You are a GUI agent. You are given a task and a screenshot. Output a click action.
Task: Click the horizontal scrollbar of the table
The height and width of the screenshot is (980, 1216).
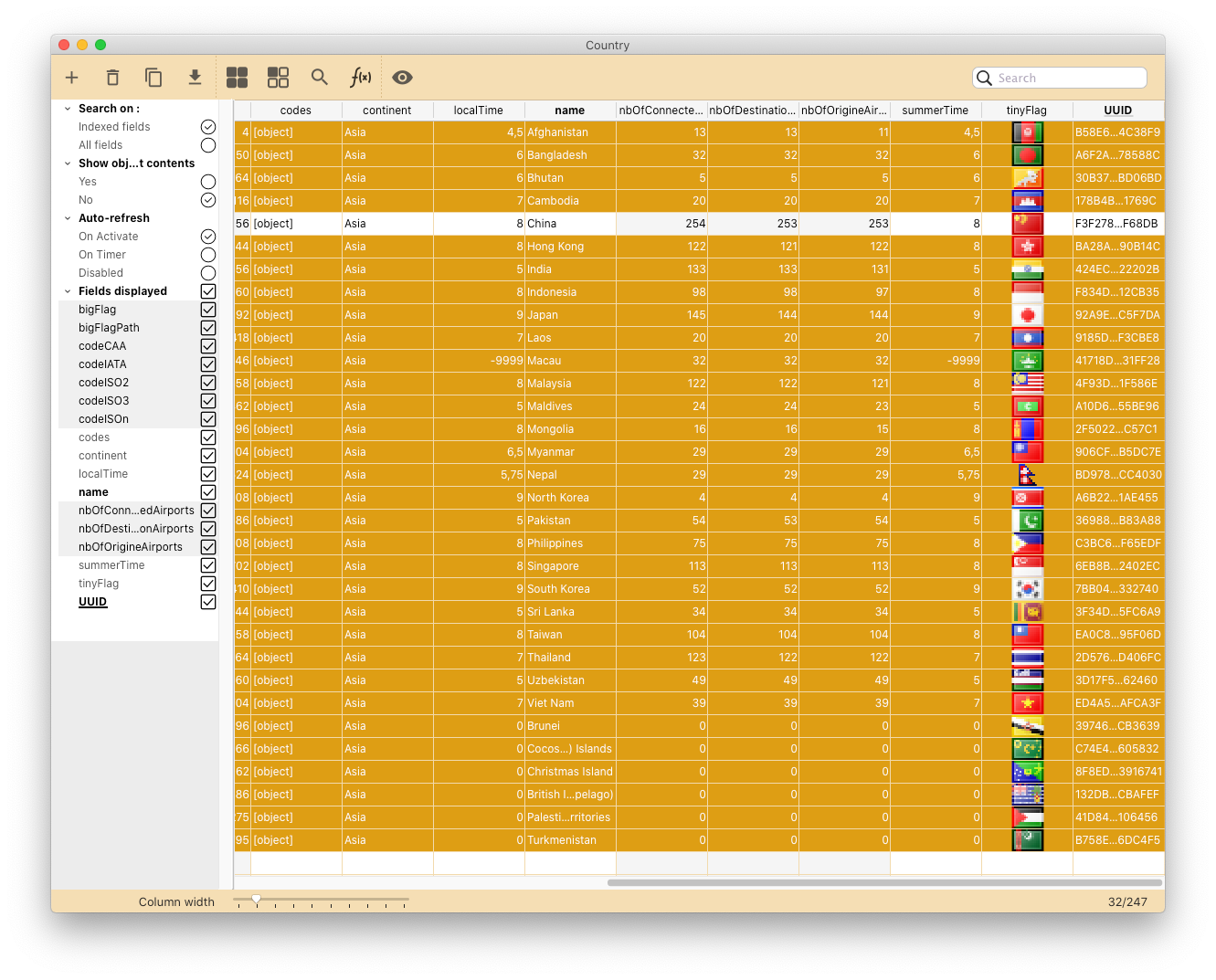click(x=884, y=882)
